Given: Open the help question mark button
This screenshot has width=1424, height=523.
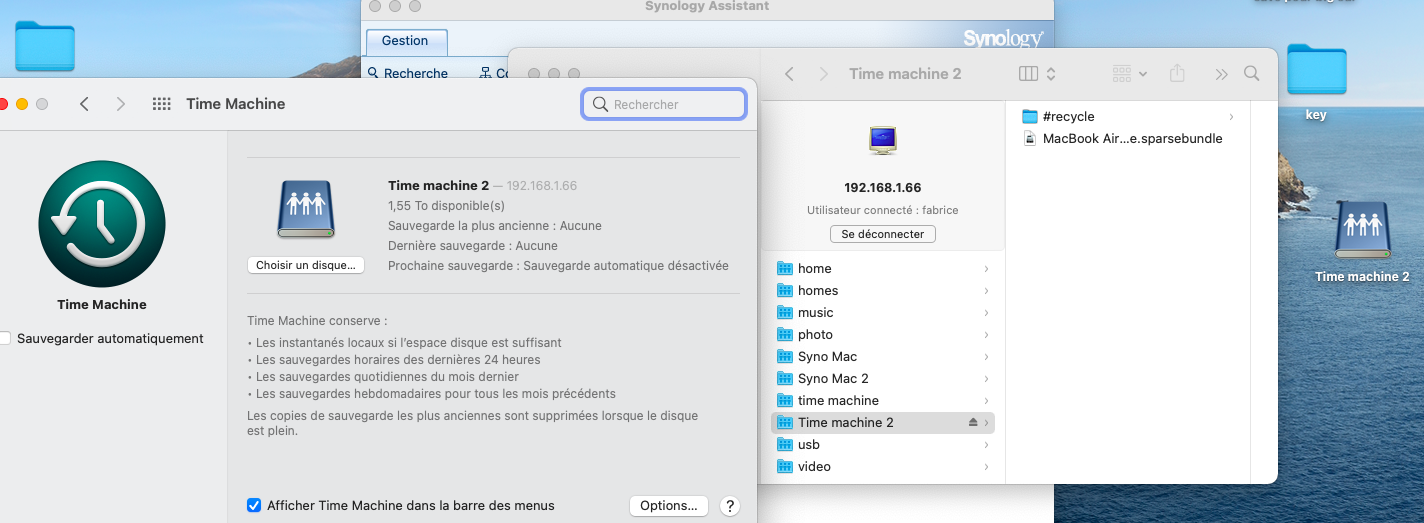Looking at the screenshot, I should click(730, 506).
